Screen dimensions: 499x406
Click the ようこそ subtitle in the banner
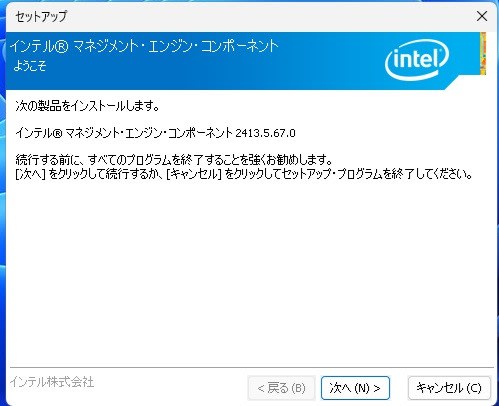pos(30,66)
